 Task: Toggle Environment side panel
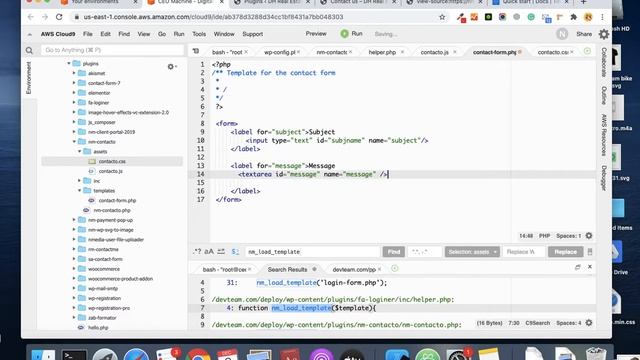(x=29, y=78)
